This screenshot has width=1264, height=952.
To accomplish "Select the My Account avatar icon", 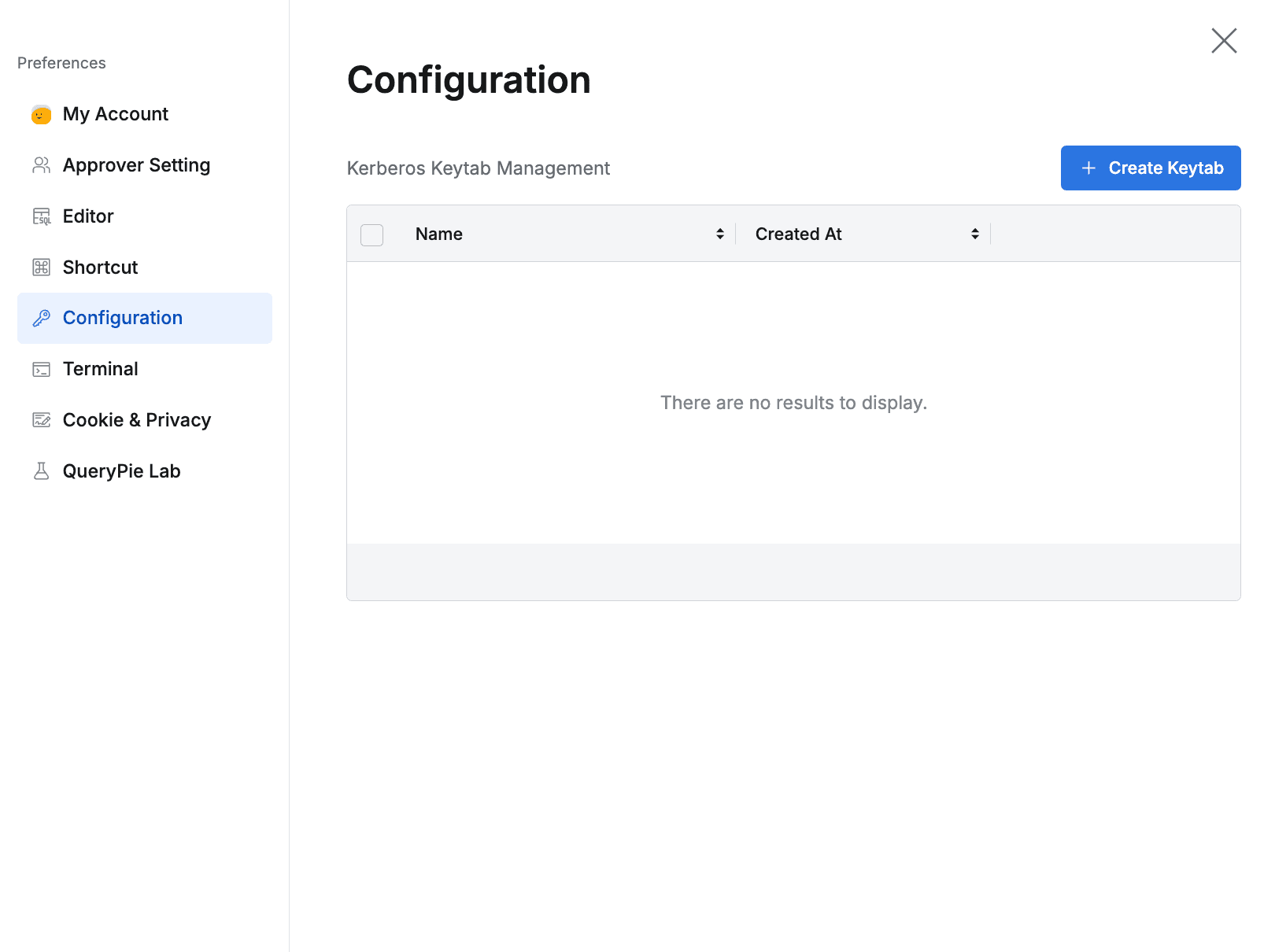I will tap(41, 114).
